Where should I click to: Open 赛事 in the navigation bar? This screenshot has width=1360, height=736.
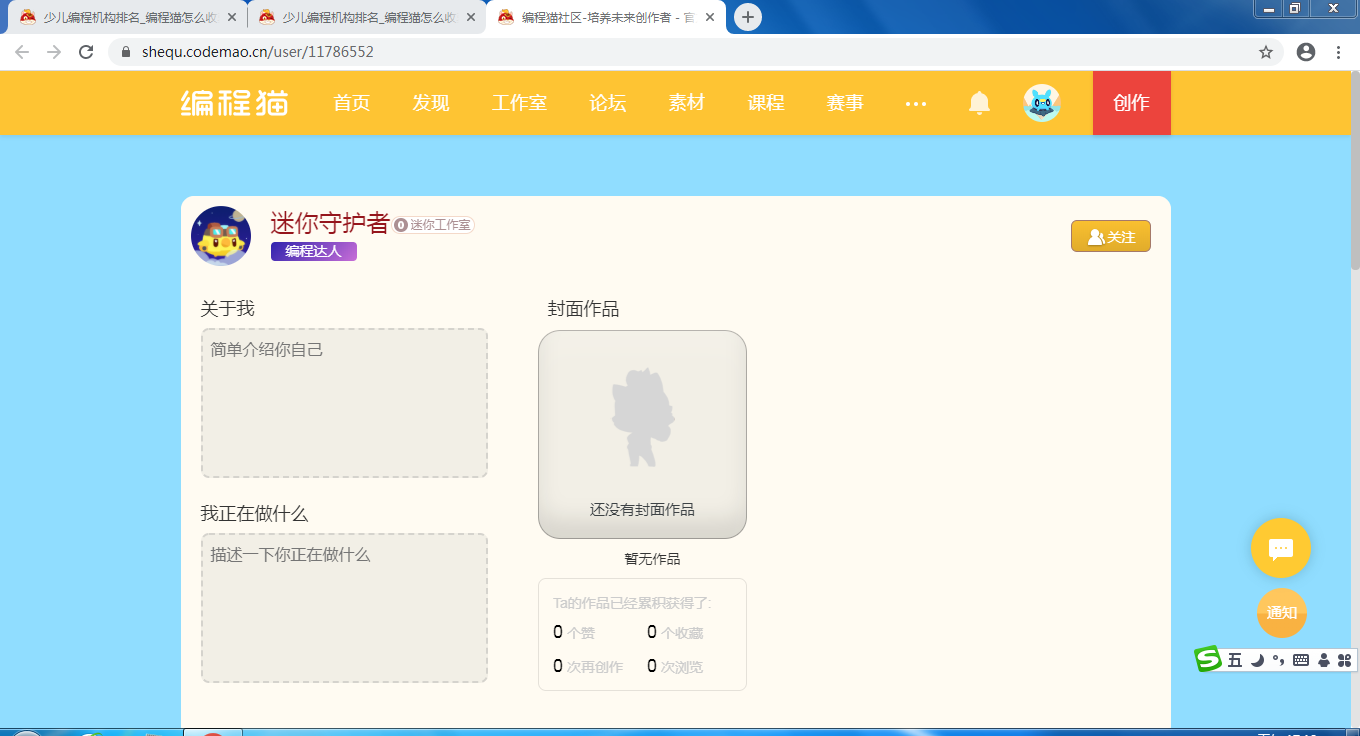tap(845, 103)
